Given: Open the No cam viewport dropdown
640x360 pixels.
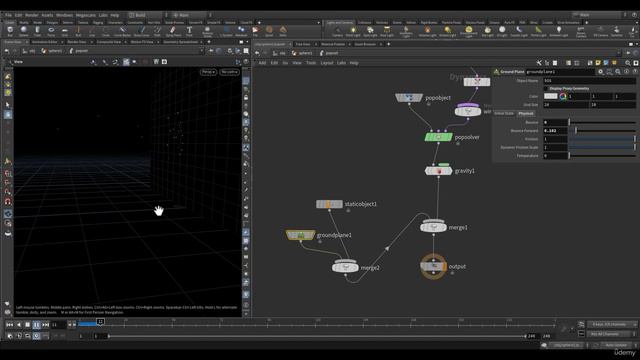Looking at the screenshot, I should [229, 72].
